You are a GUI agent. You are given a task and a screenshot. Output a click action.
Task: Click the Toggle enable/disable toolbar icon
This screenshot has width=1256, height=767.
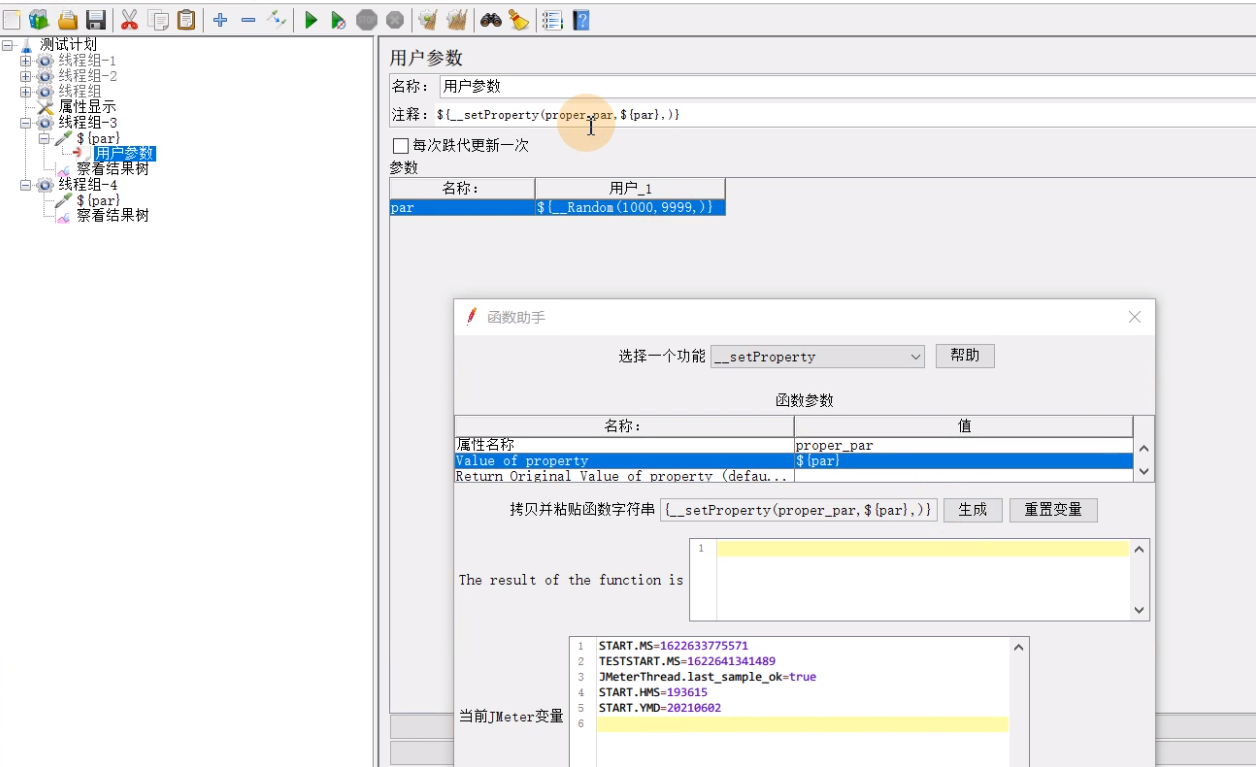coord(277,19)
